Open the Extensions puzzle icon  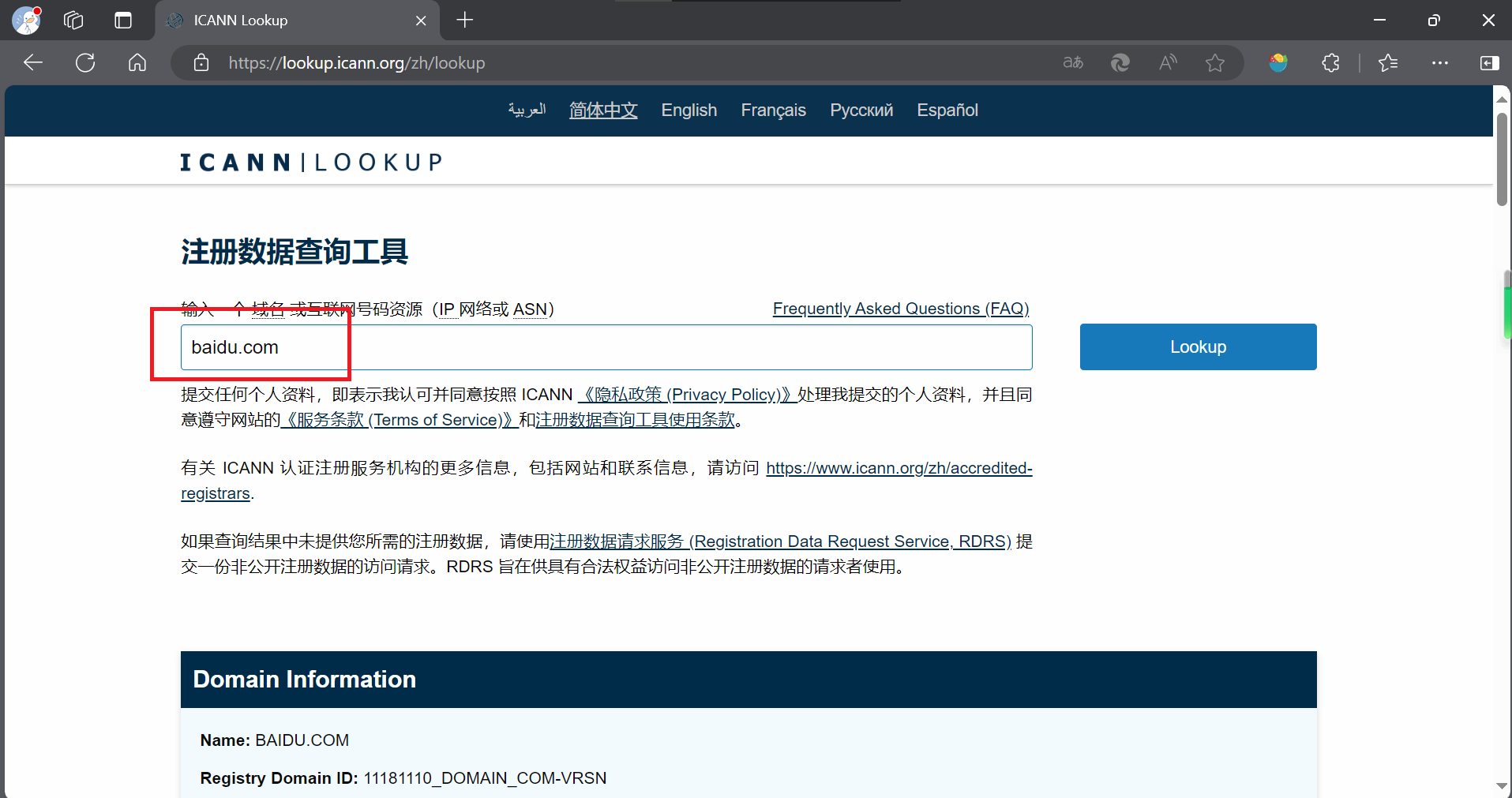click(1330, 62)
